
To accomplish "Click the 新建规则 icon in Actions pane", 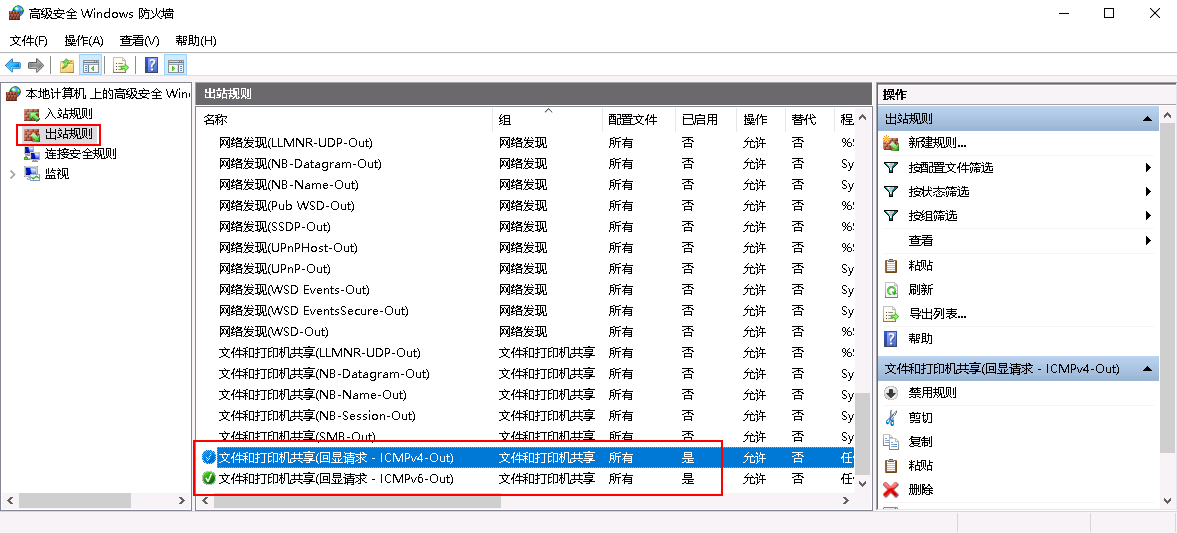I will coord(891,143).
